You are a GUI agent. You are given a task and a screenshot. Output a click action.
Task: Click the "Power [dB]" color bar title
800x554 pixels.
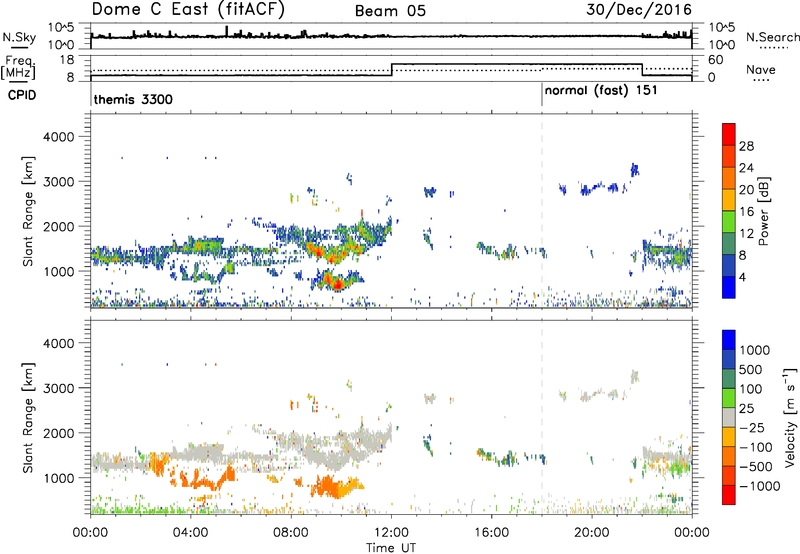coord(763,211)
